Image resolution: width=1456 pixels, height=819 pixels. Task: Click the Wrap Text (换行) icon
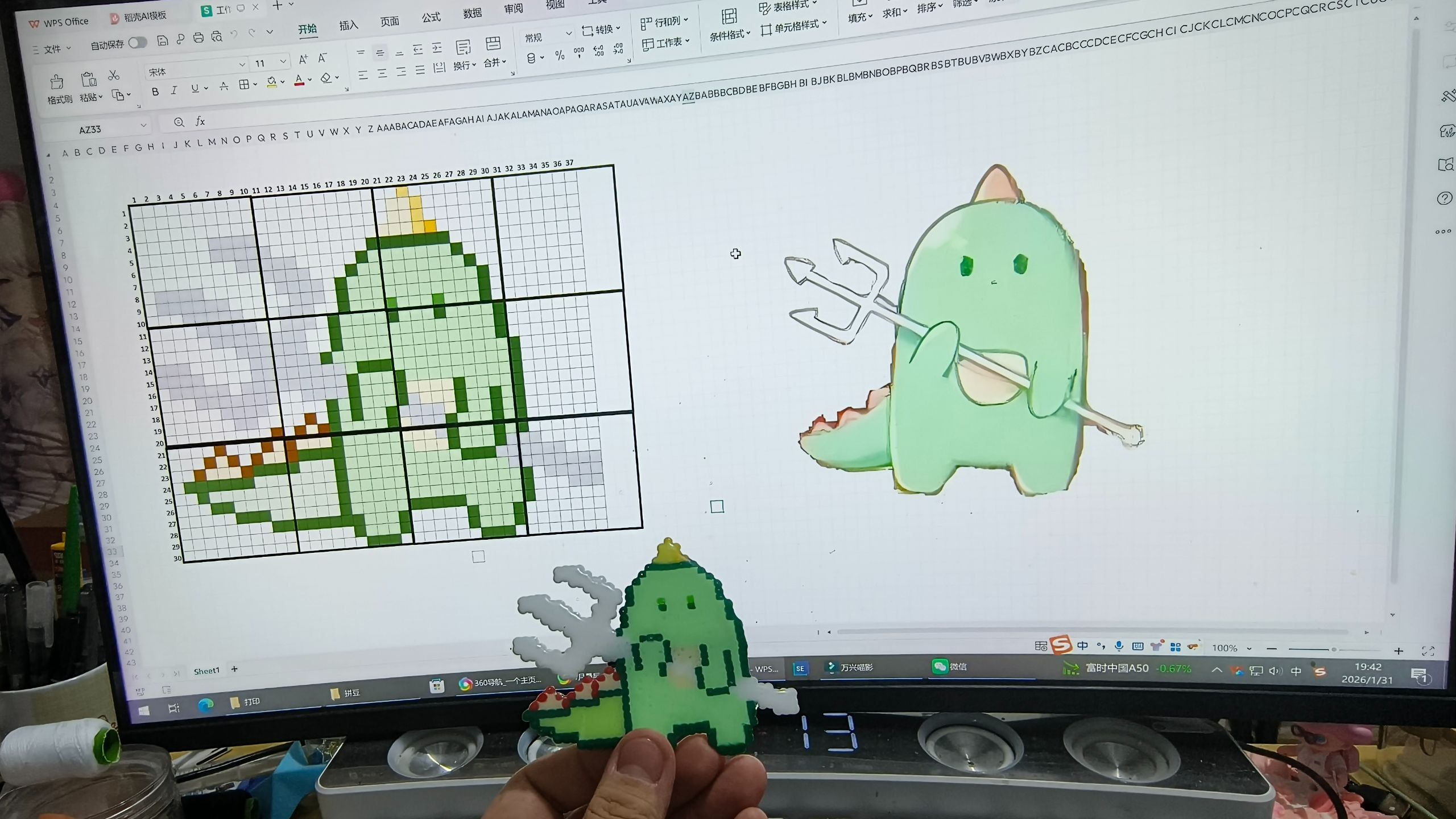pyautogui.click(x=463, y=47)
